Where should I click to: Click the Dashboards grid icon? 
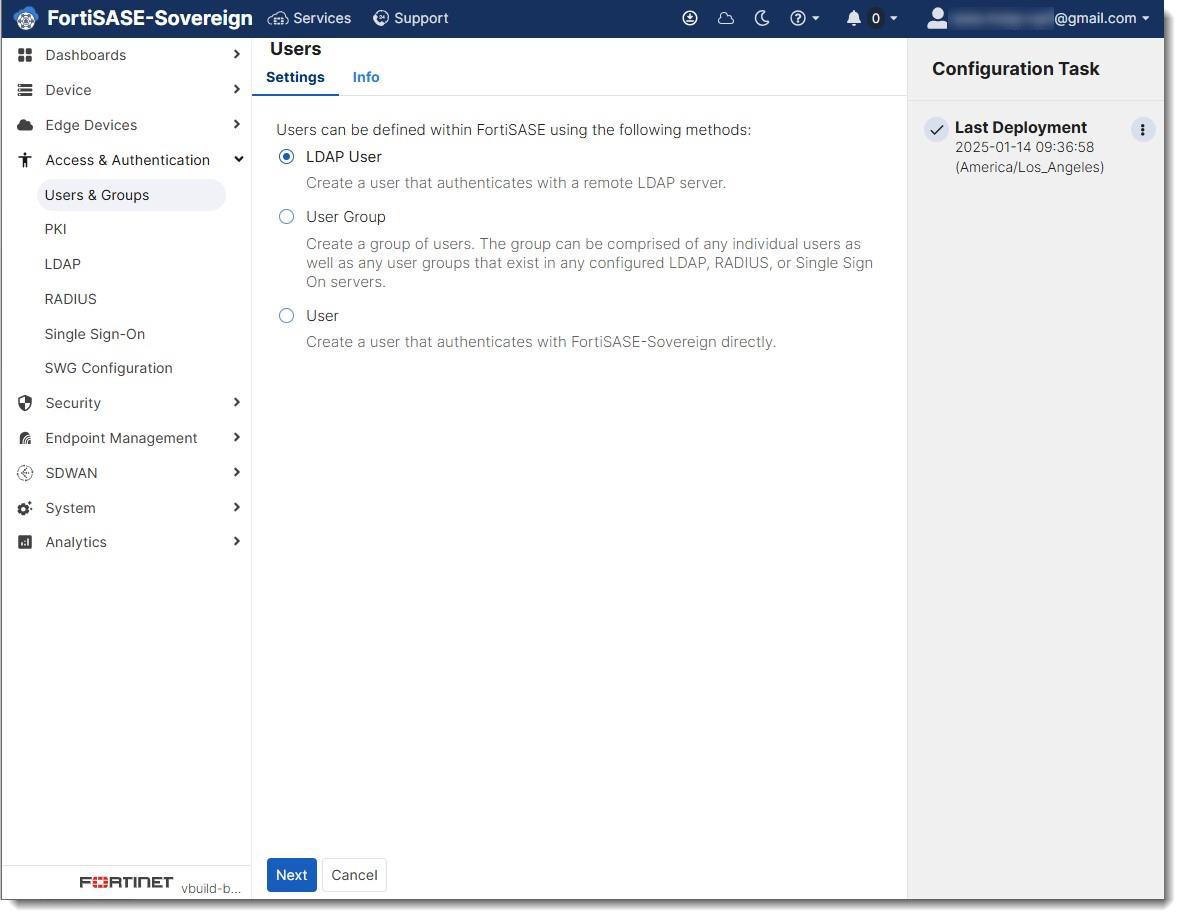point(25,55)
